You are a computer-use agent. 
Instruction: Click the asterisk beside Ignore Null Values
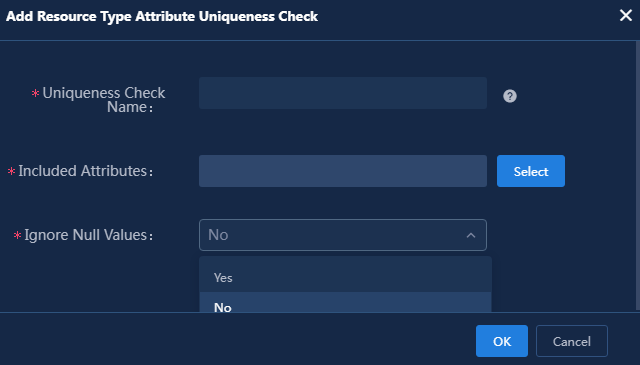[17, 236]
